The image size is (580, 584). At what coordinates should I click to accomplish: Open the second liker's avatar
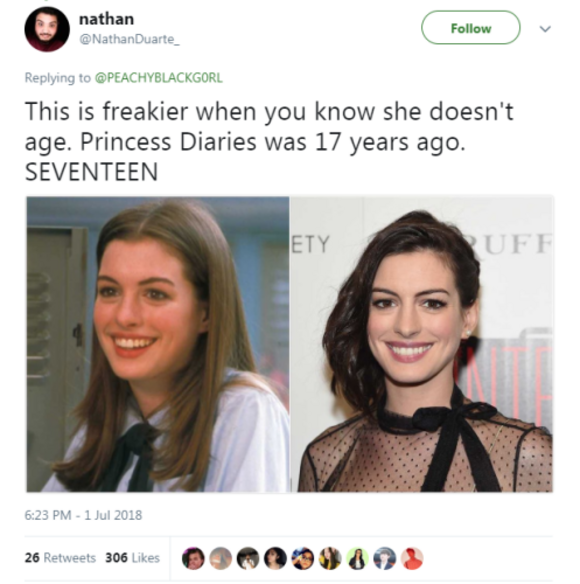pyautogui.click(x=221, y=558)
